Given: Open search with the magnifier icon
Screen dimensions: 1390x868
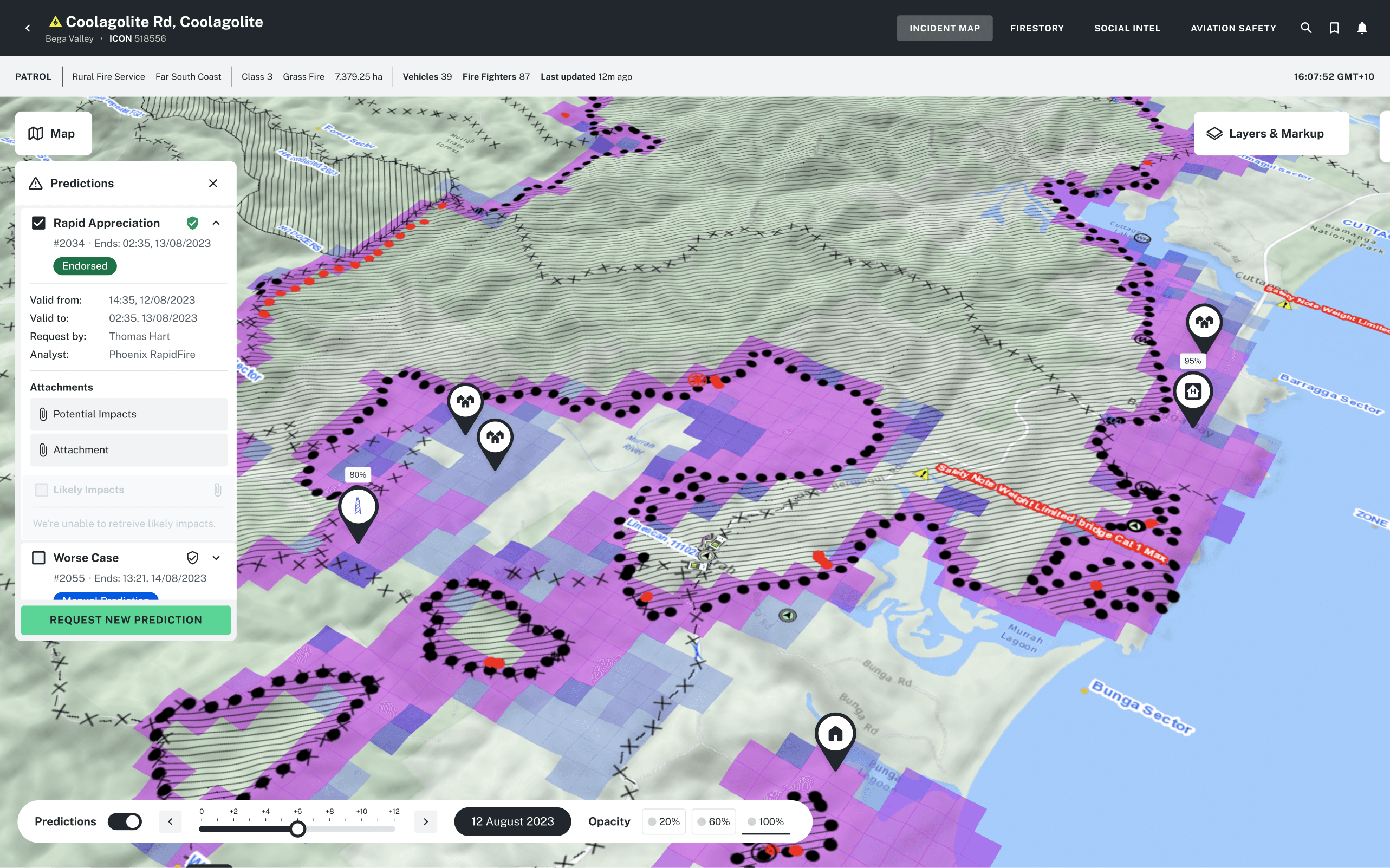Looking at the screenshot, I should (1306, 28).
